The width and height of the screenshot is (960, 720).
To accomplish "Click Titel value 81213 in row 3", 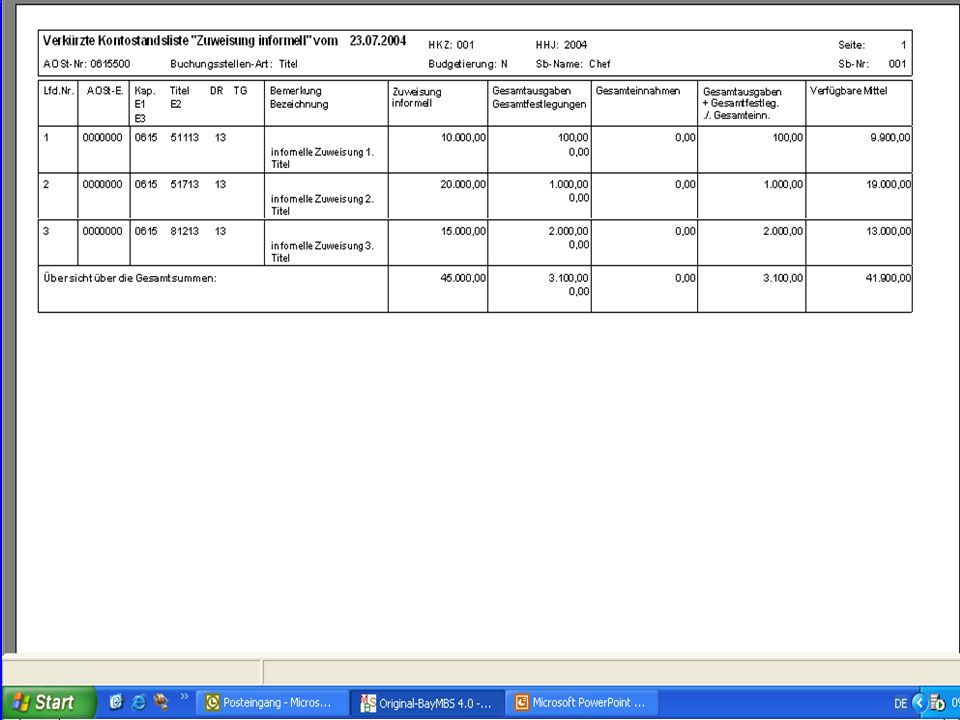I will click(x=184, y=231).
